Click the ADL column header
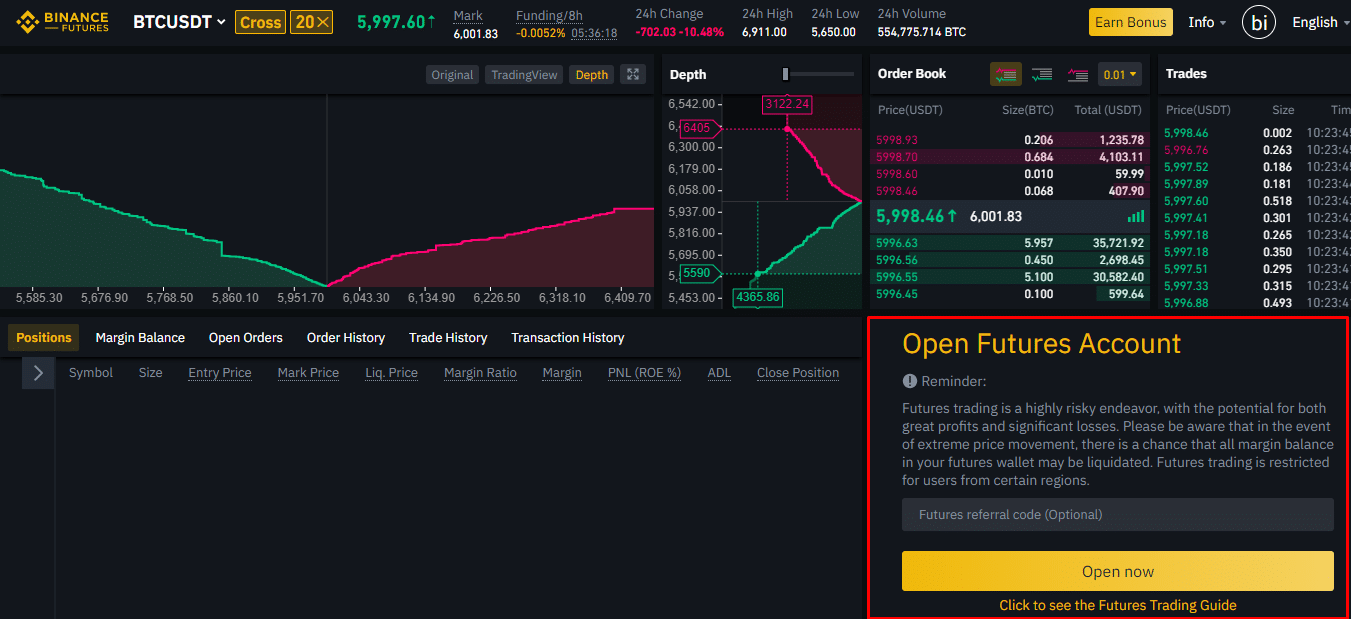Viewport: 1351px width, 619px height. click(x=719, y=373)
